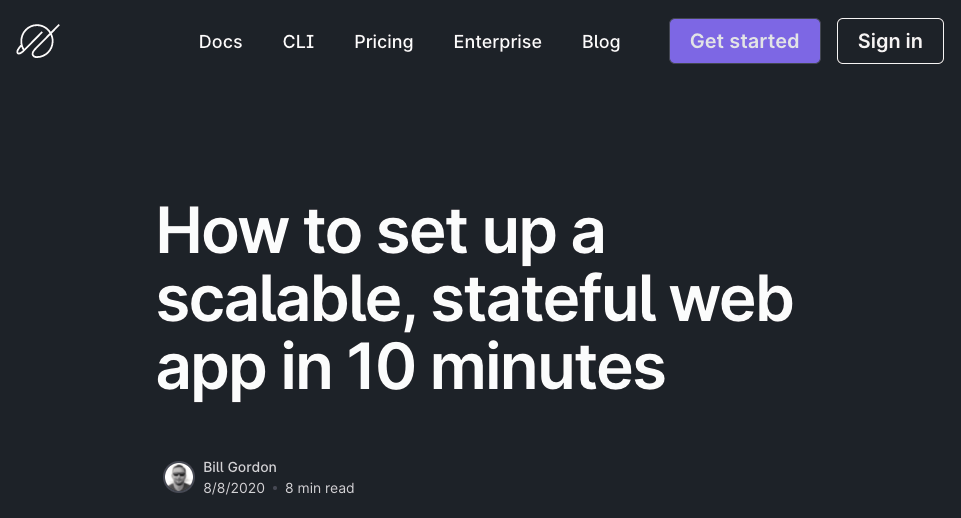Open the Docs navigation link

pos(221,42)
